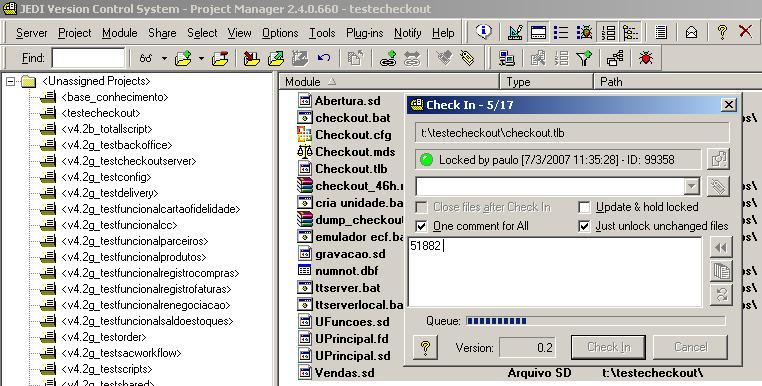Click the Check In folder icon with red arrow
Viewport: 762px width, 386px height.
tap(251, 58)
